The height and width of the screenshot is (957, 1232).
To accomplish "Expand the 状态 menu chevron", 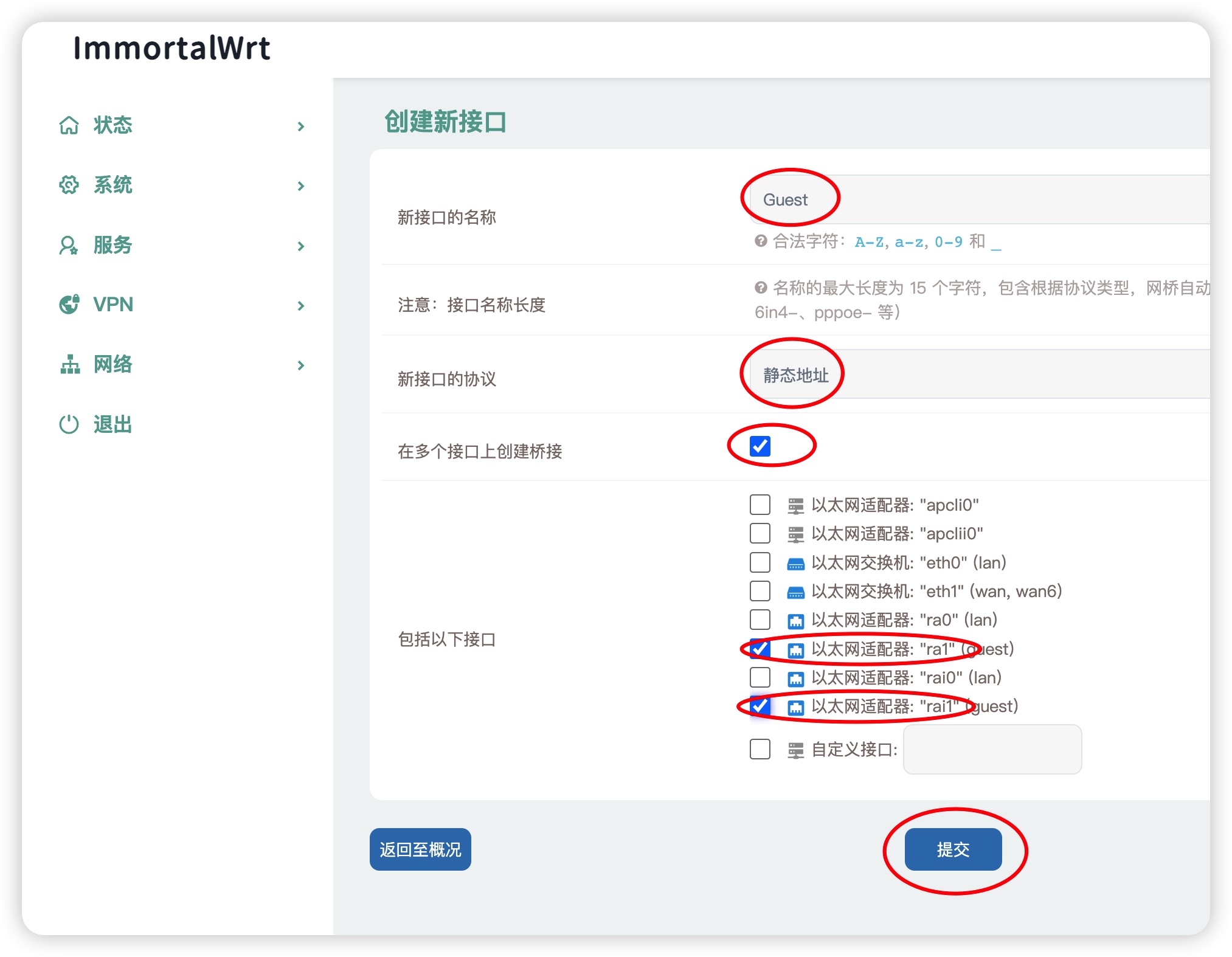I will [300, 126].
